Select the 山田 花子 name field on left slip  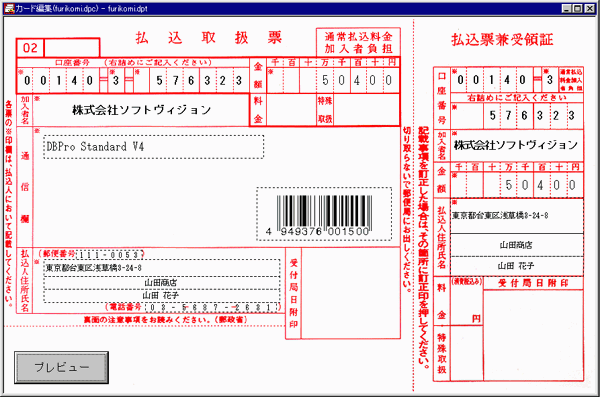[161, 296]
